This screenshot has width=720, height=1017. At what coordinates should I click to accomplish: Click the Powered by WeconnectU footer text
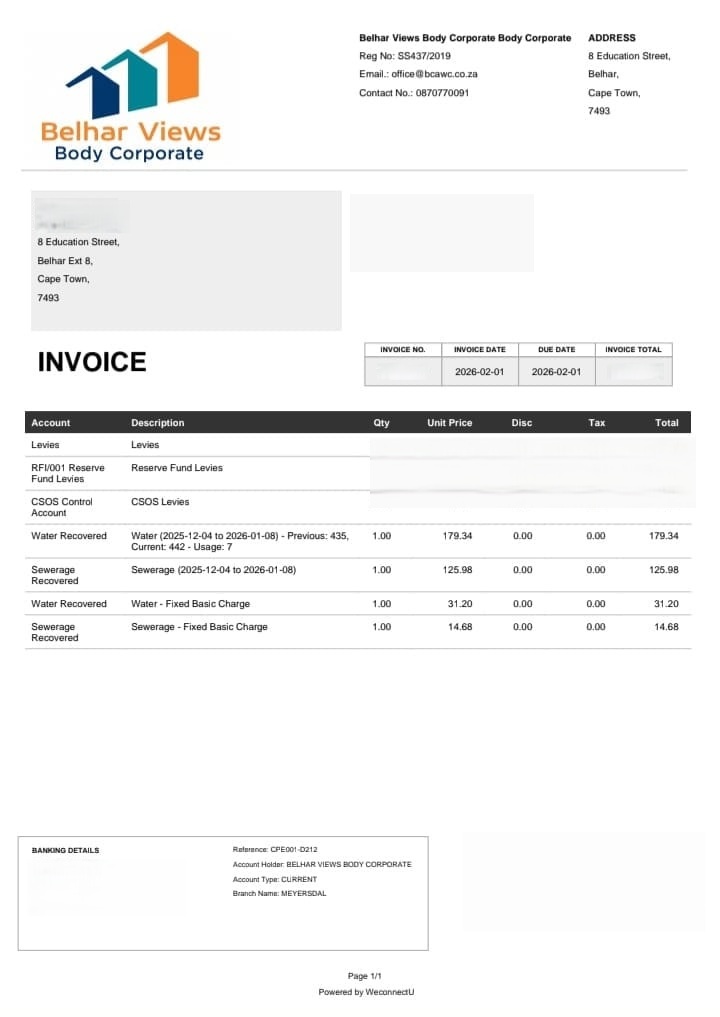click(x=366, y=992)
